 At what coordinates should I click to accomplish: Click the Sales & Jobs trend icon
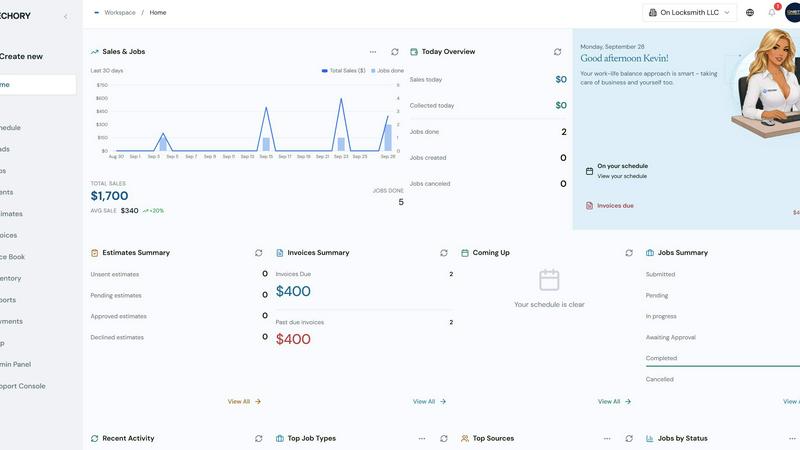94,52
